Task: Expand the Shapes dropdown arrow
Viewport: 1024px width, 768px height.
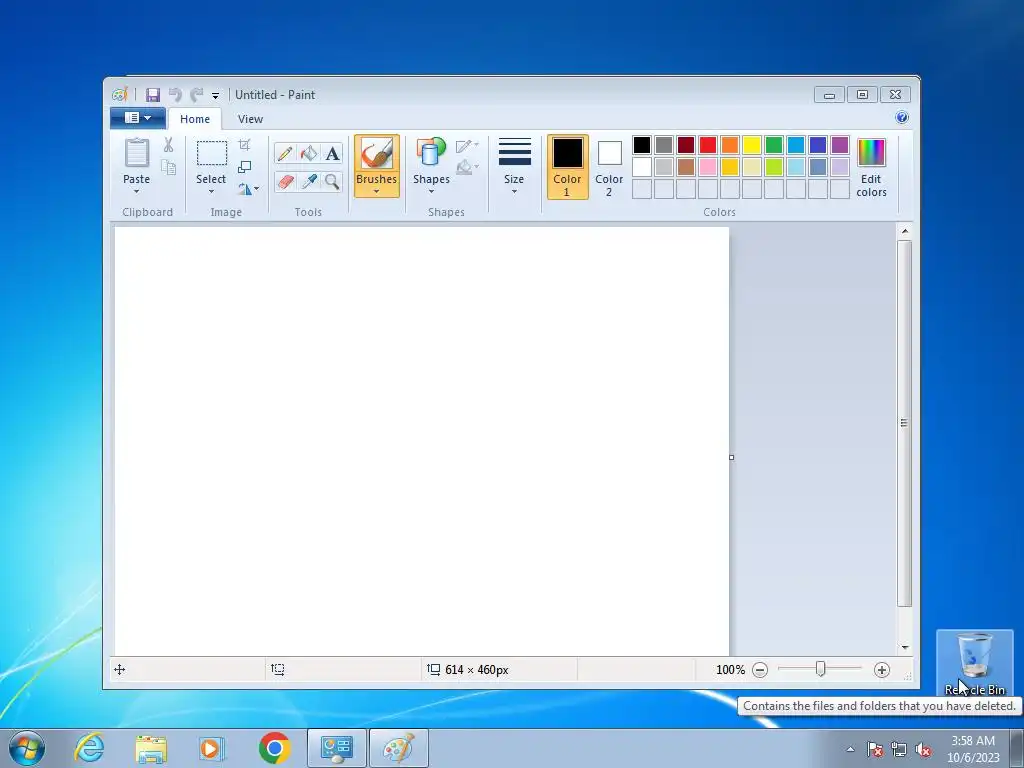Action: tap(431, 192)
